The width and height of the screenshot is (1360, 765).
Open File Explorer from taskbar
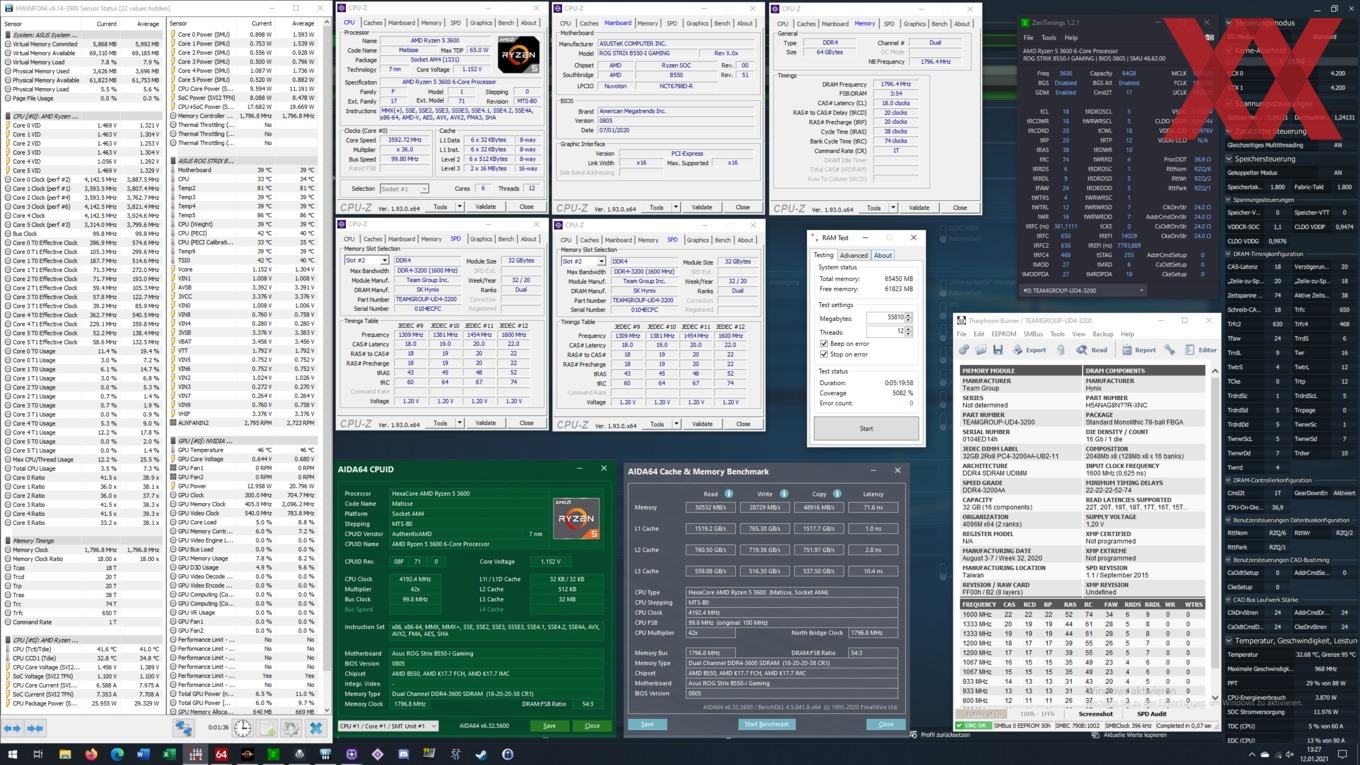point(65,754)
